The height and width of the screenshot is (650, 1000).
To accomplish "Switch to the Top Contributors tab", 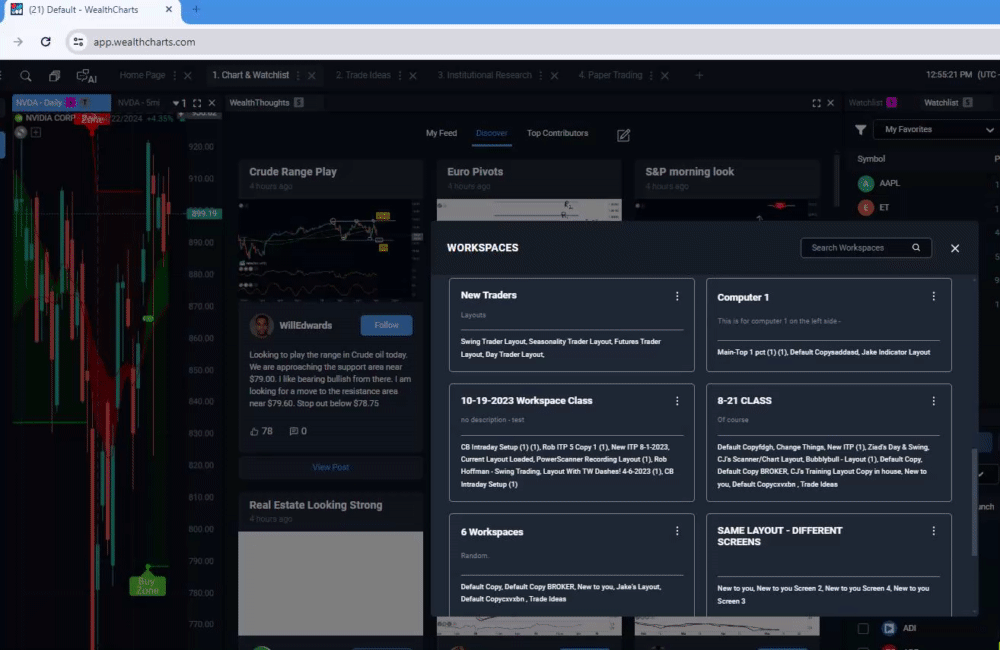I will click(x=557, y=133).
